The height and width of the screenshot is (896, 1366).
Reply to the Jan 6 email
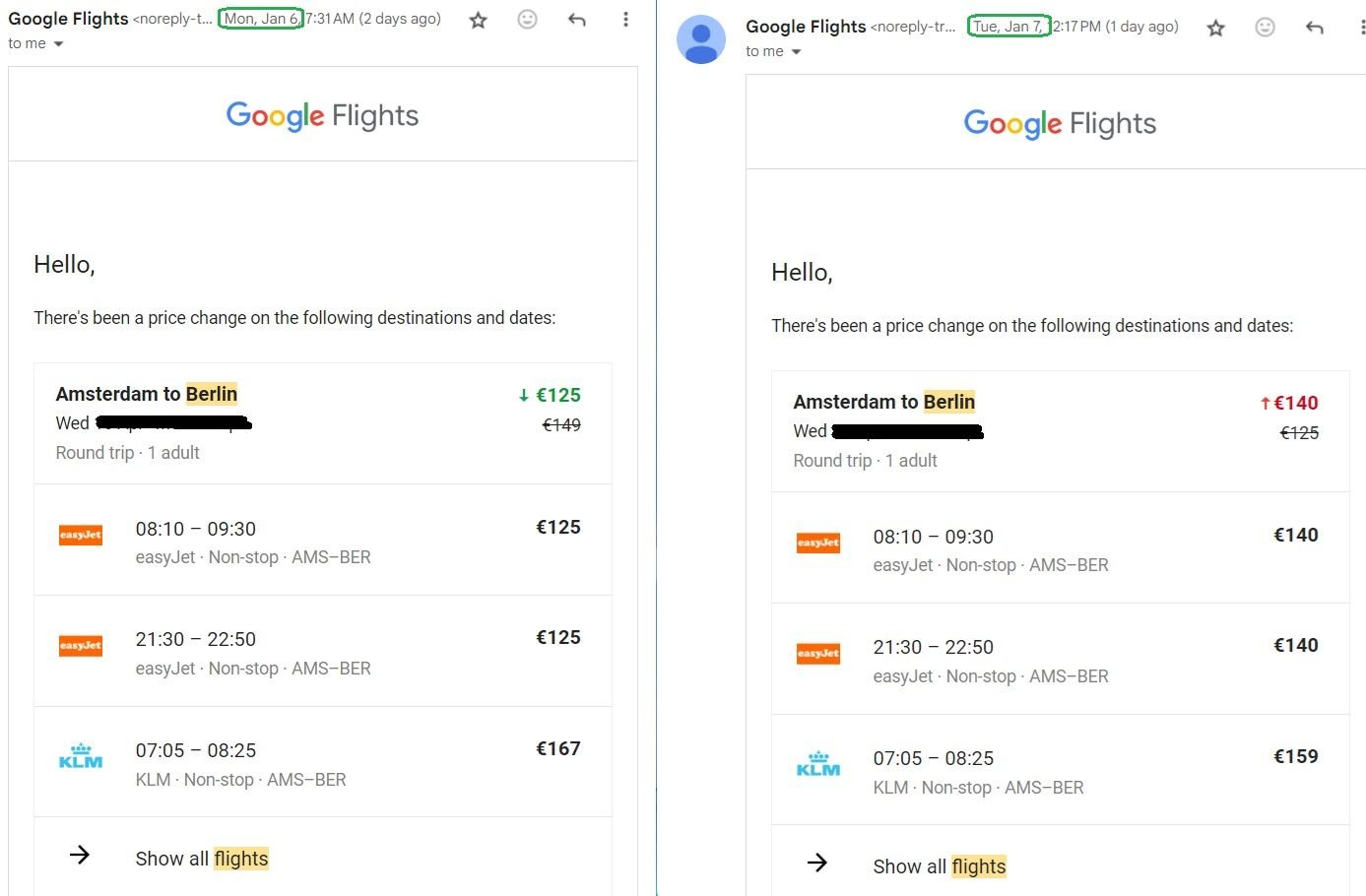577,20
